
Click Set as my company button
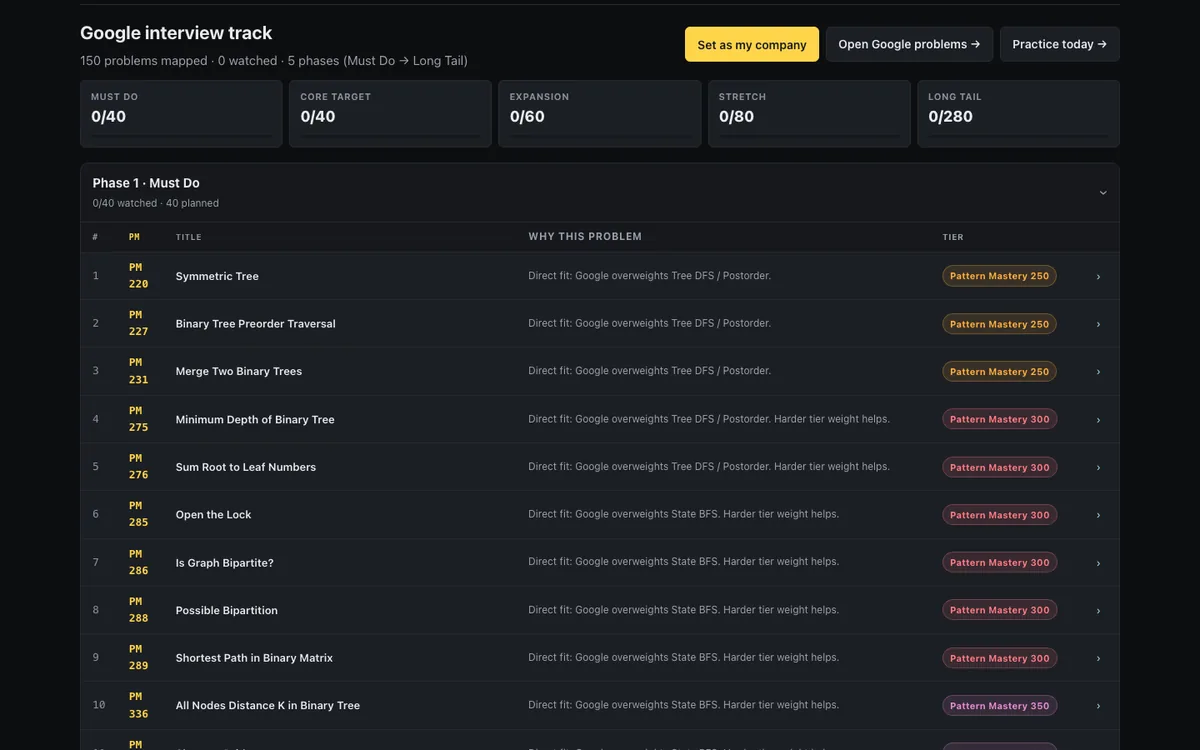752,45
